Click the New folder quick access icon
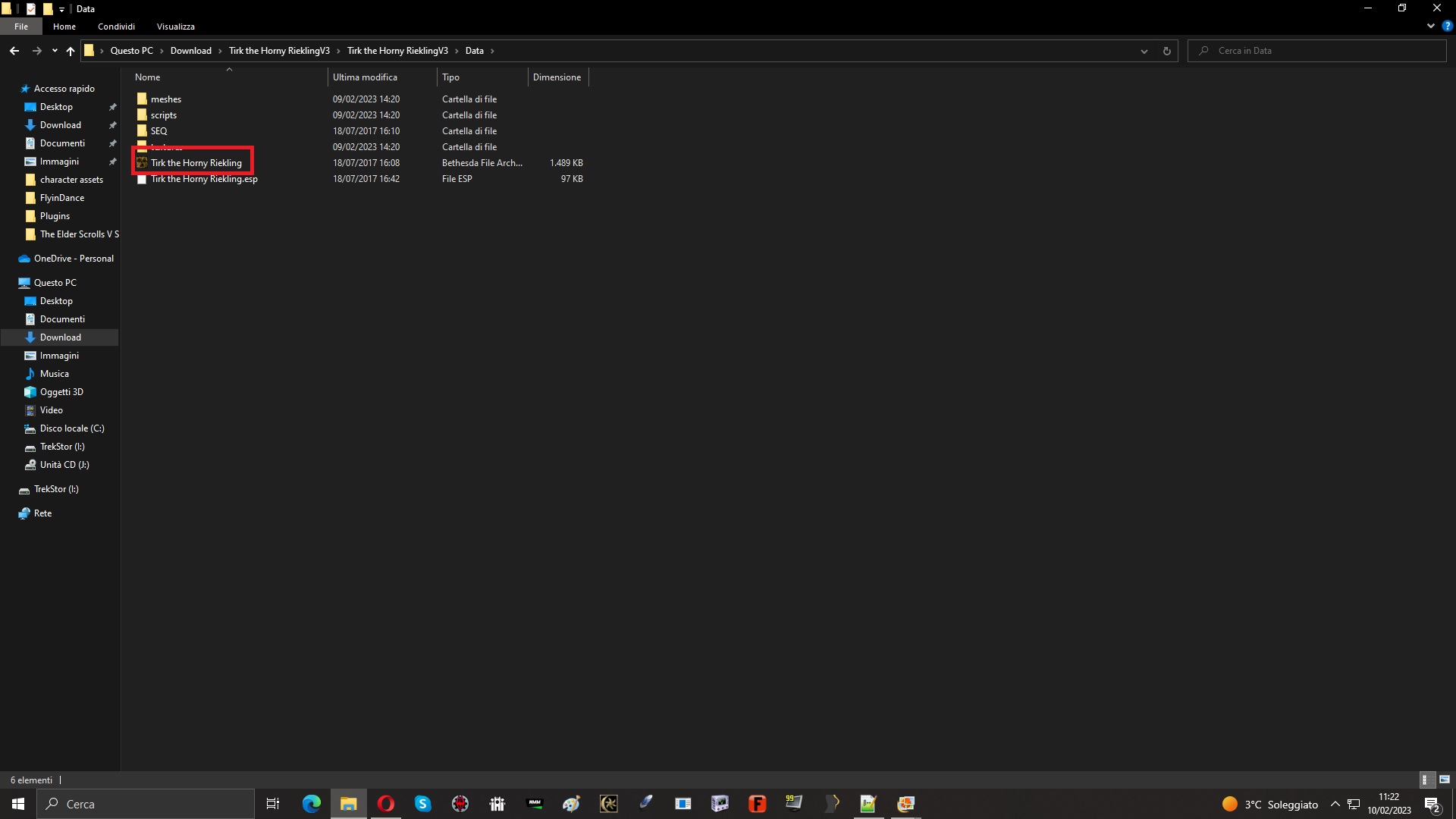The width and height of the screenshot is (1456, 819). [x=48, y=9]
